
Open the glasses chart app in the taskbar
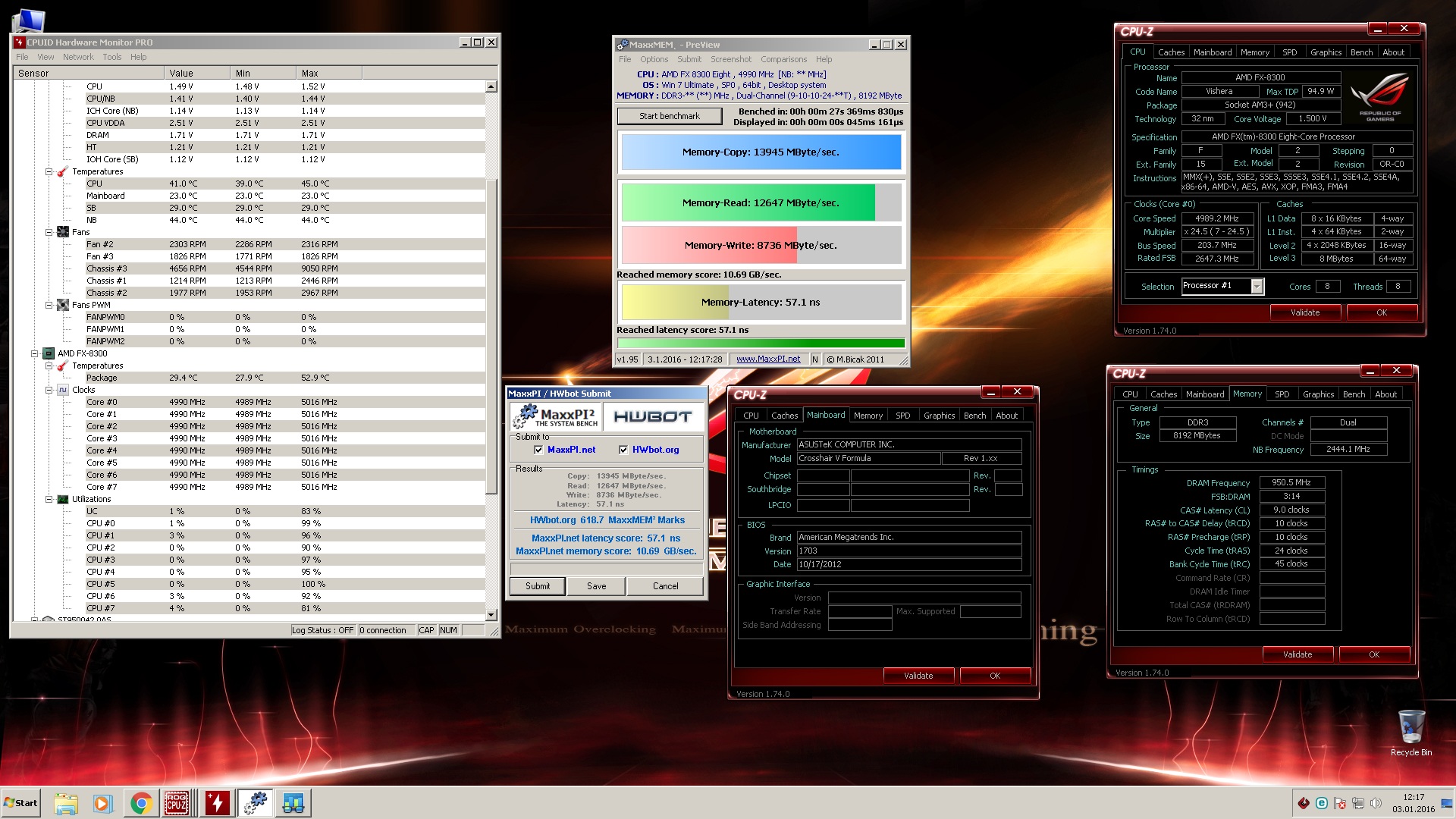(293, 803)
